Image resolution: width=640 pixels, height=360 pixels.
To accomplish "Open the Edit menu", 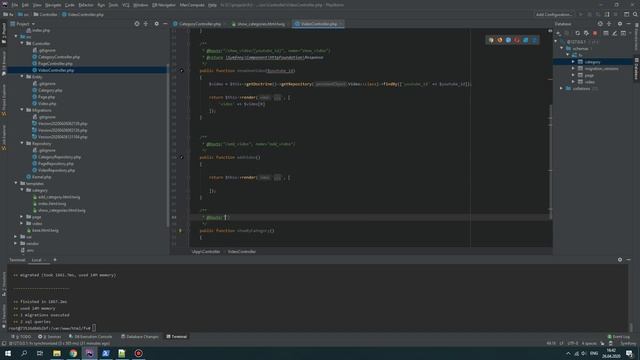I will [x=25, y=5].
